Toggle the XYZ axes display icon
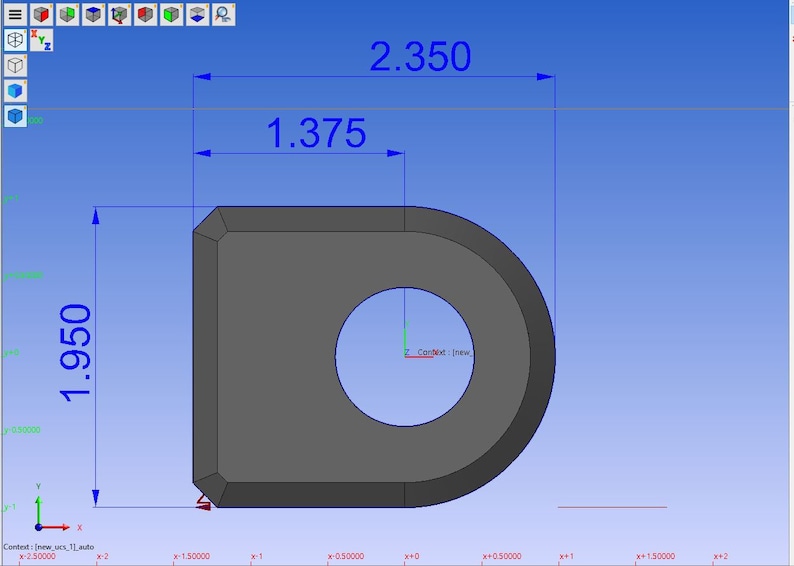Viewport: 794px width, 566px height. coord(42,40)
